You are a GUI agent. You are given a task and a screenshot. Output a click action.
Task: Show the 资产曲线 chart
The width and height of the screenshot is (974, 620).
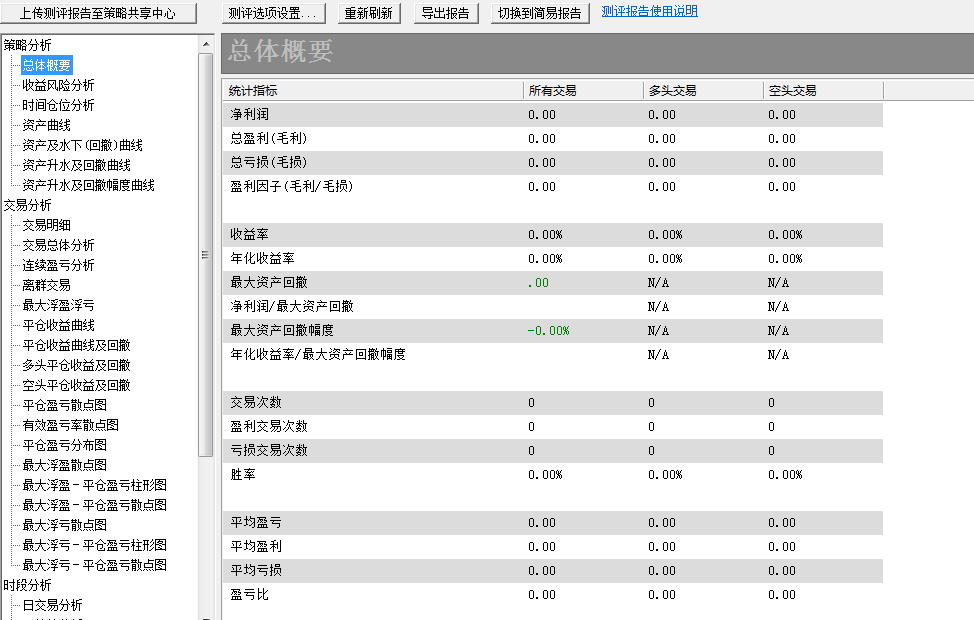point(46,125)
